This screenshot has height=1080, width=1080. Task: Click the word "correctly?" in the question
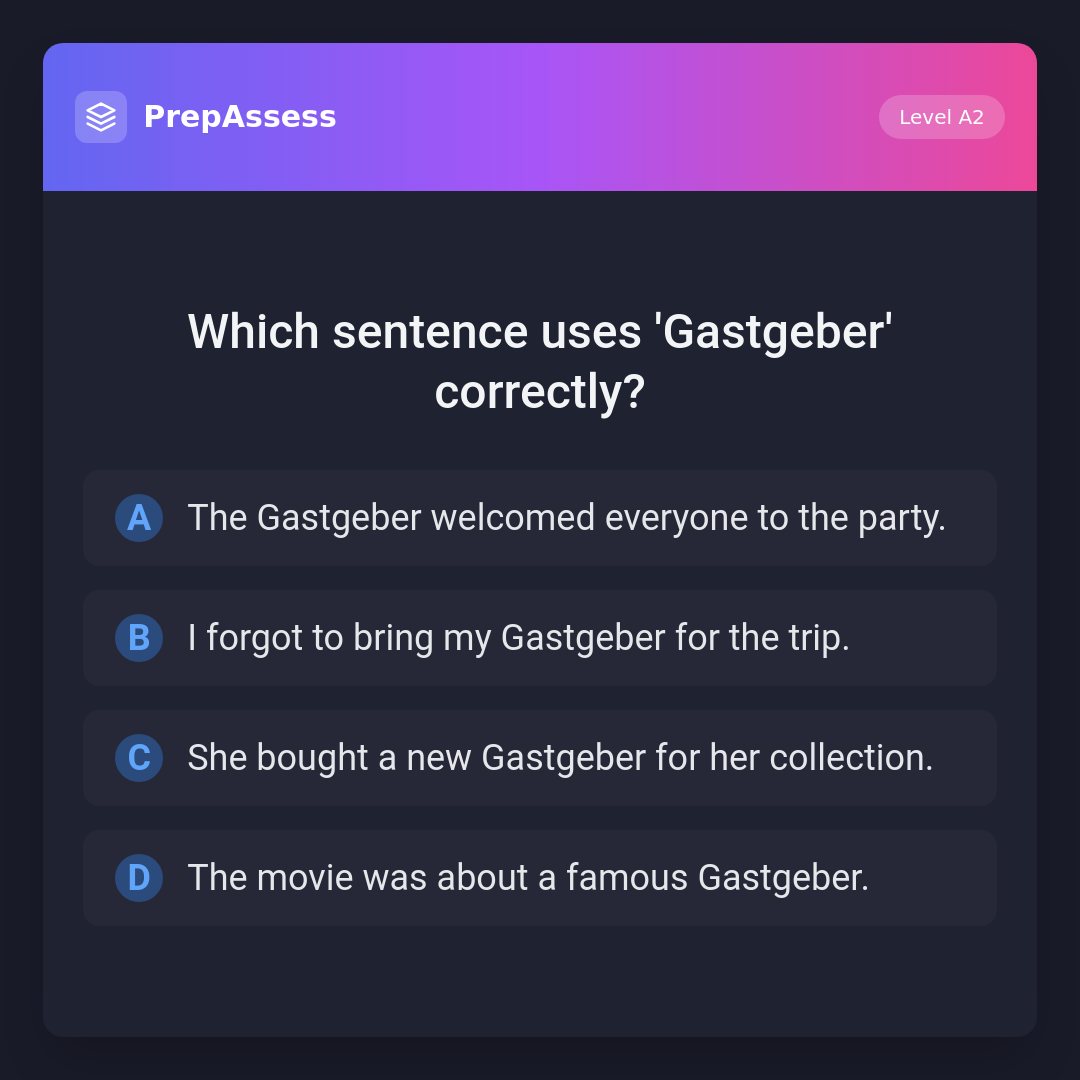pos(540,391)
